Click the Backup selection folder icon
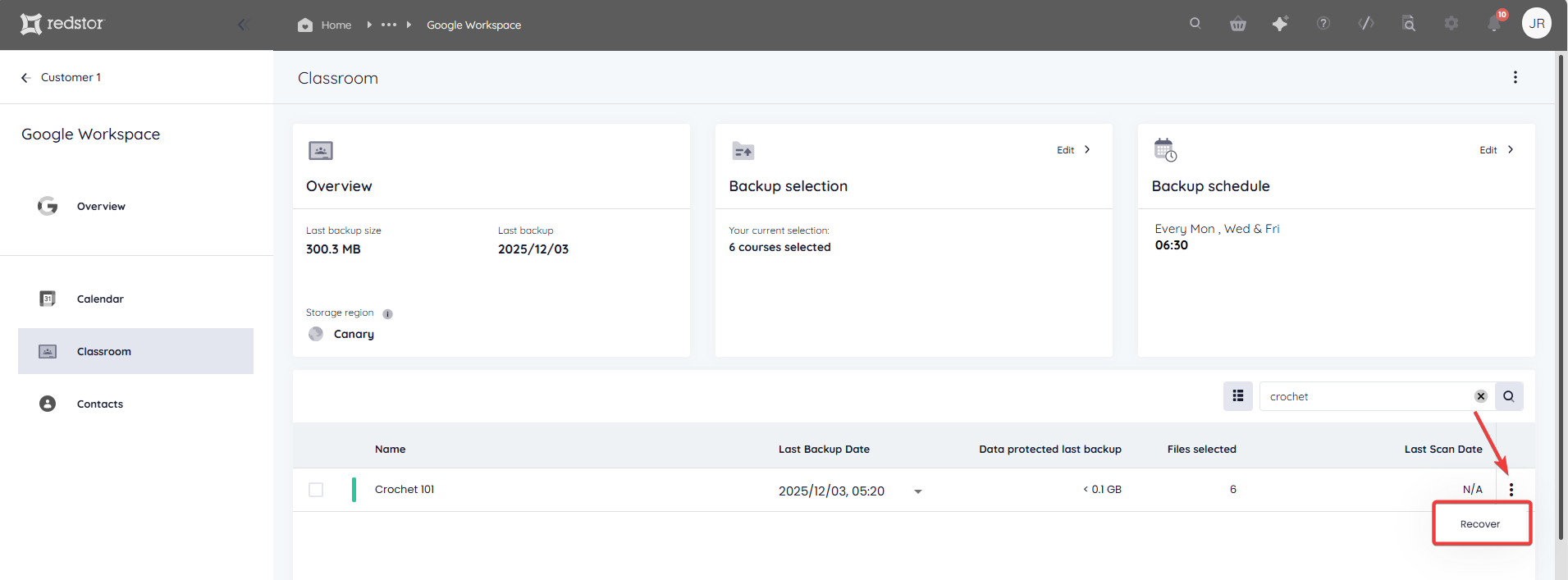The width and height of the screenshot is (1568, 580). click(743, 151)
